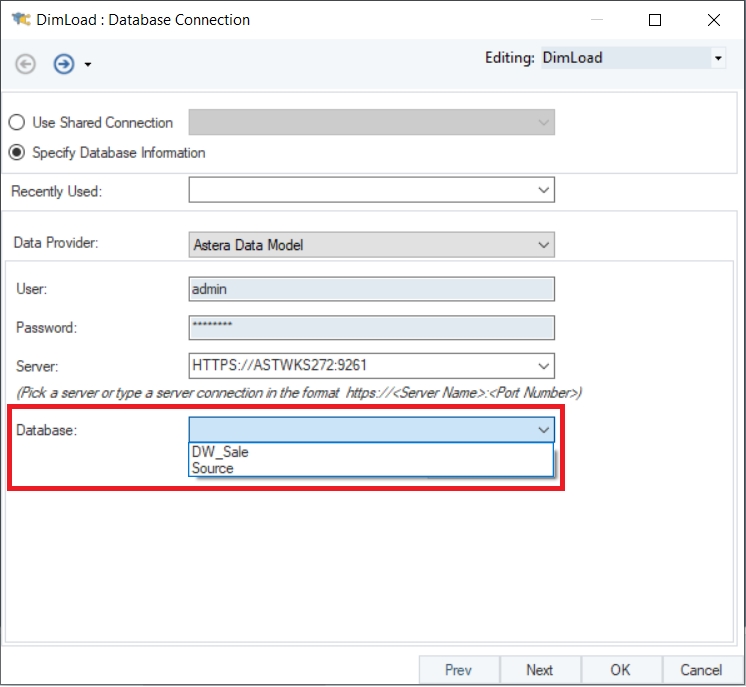Choose Source from the database list
Screen dimensions: 746x687
213,468
